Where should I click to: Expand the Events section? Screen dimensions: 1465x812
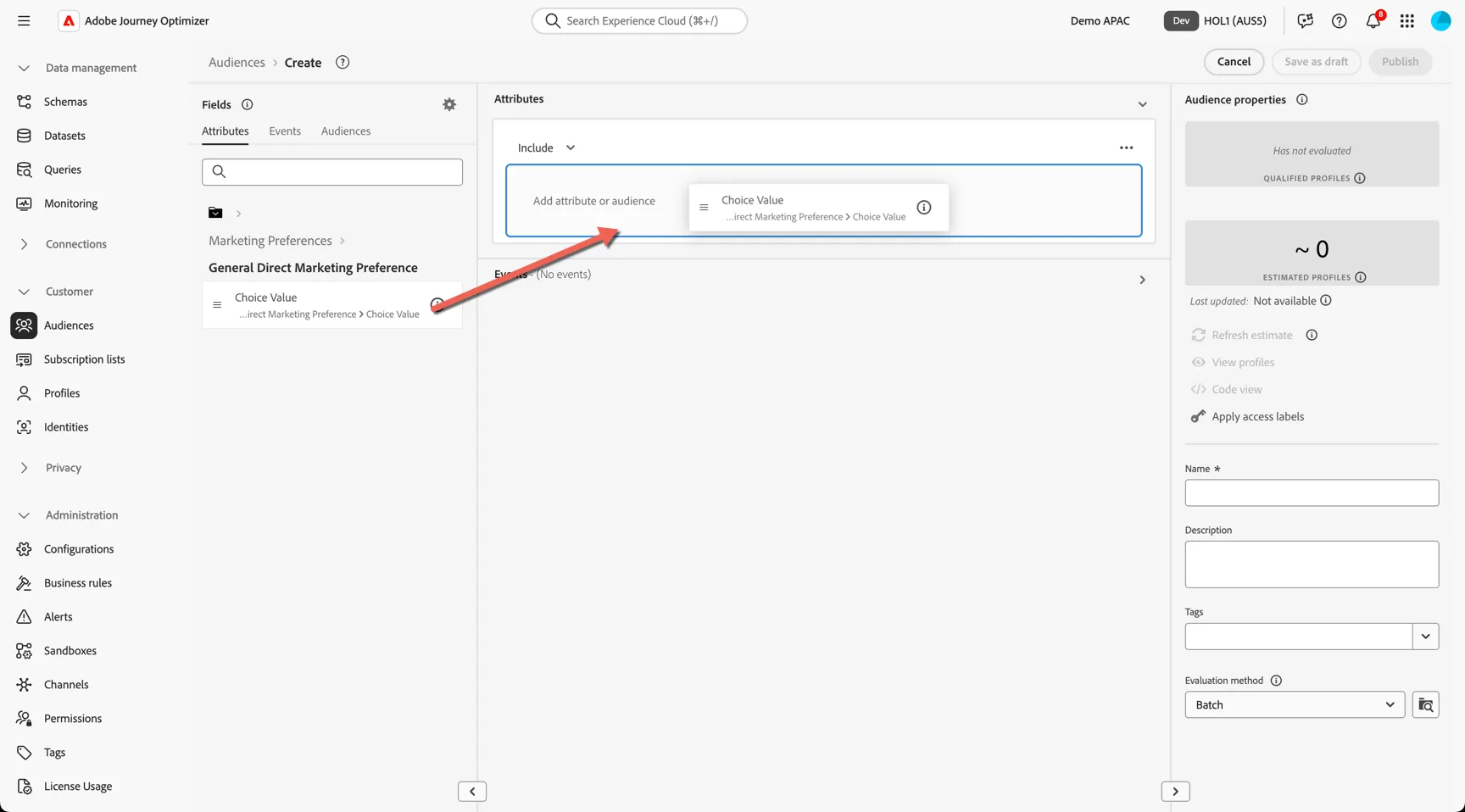point(1142,280)
